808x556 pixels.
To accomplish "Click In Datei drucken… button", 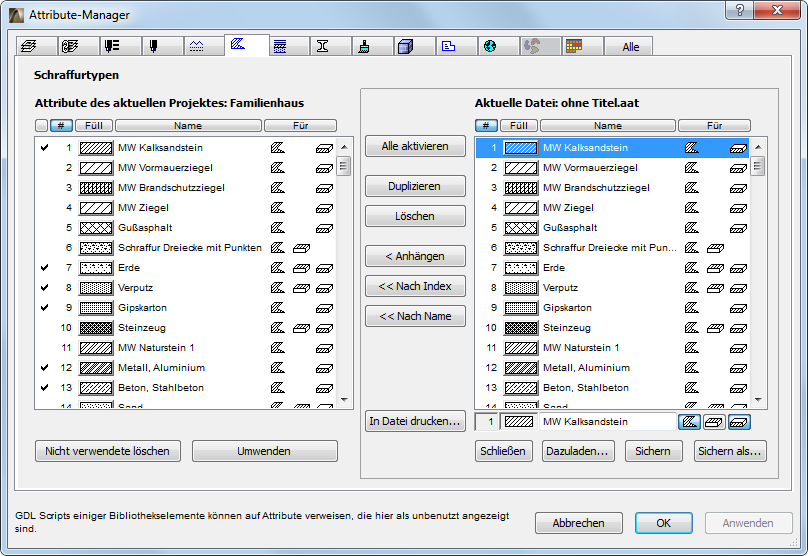I will [415, 421].
